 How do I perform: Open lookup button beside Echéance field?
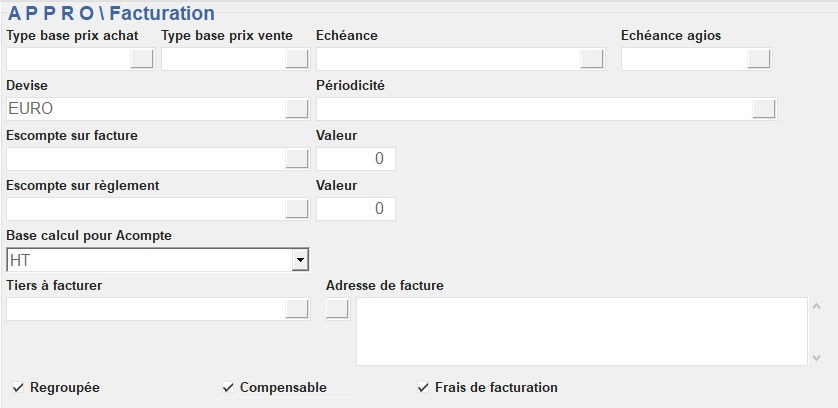click(592, 59)
